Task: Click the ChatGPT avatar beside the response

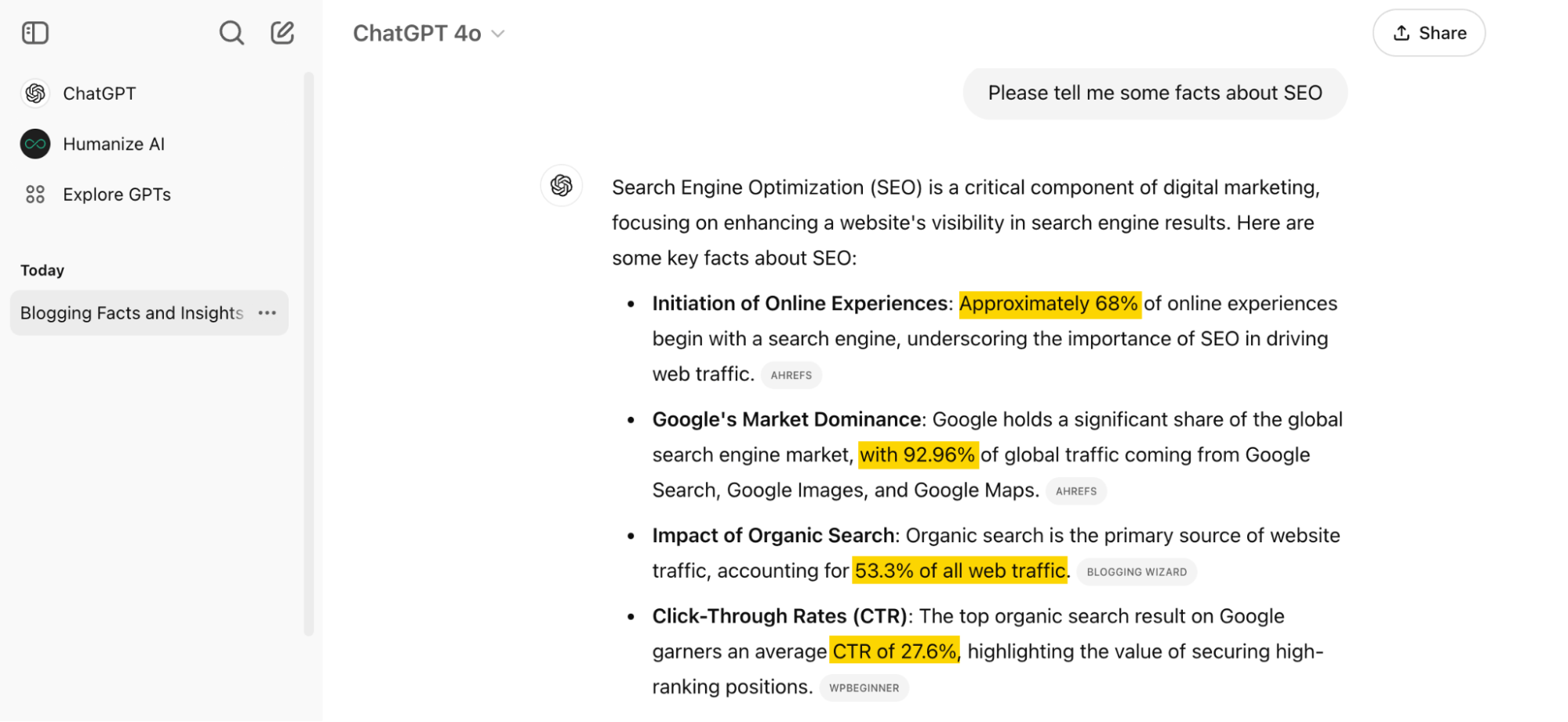Action: pyautogui.click(x=562, y=185)
